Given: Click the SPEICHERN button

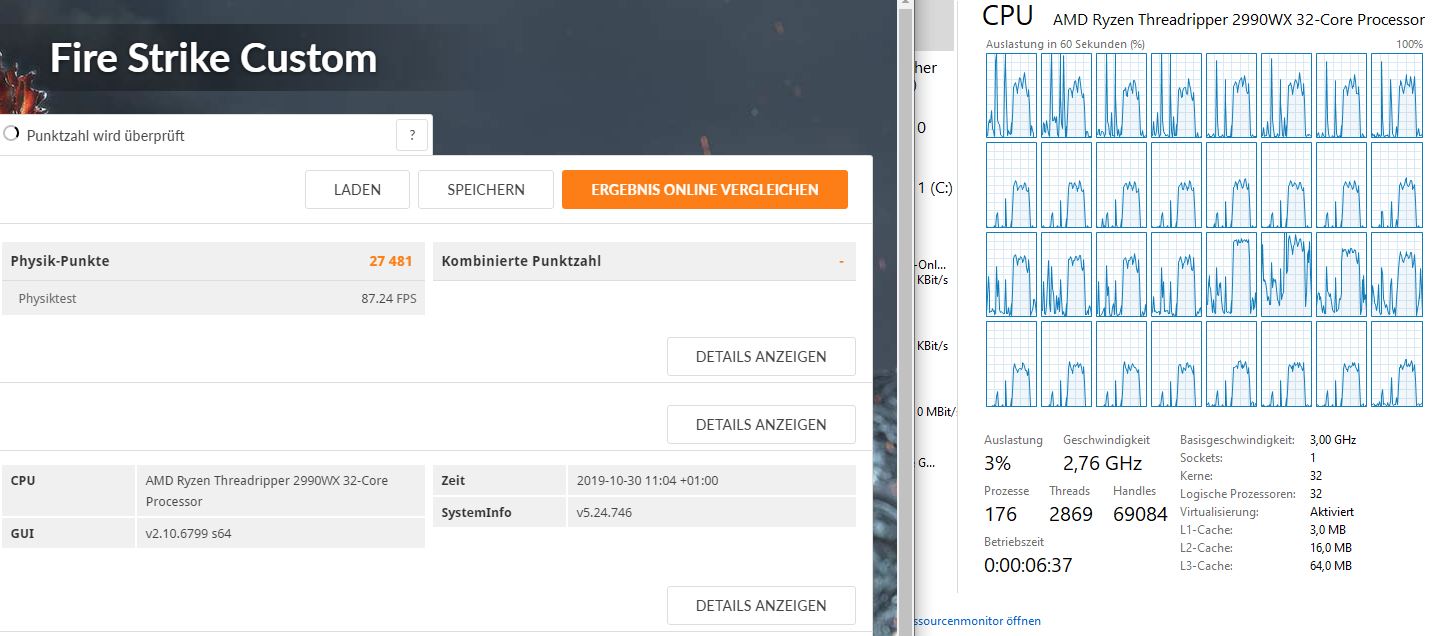Looking at the screenshot, I should pyautogui.click(x=486, y=189).
